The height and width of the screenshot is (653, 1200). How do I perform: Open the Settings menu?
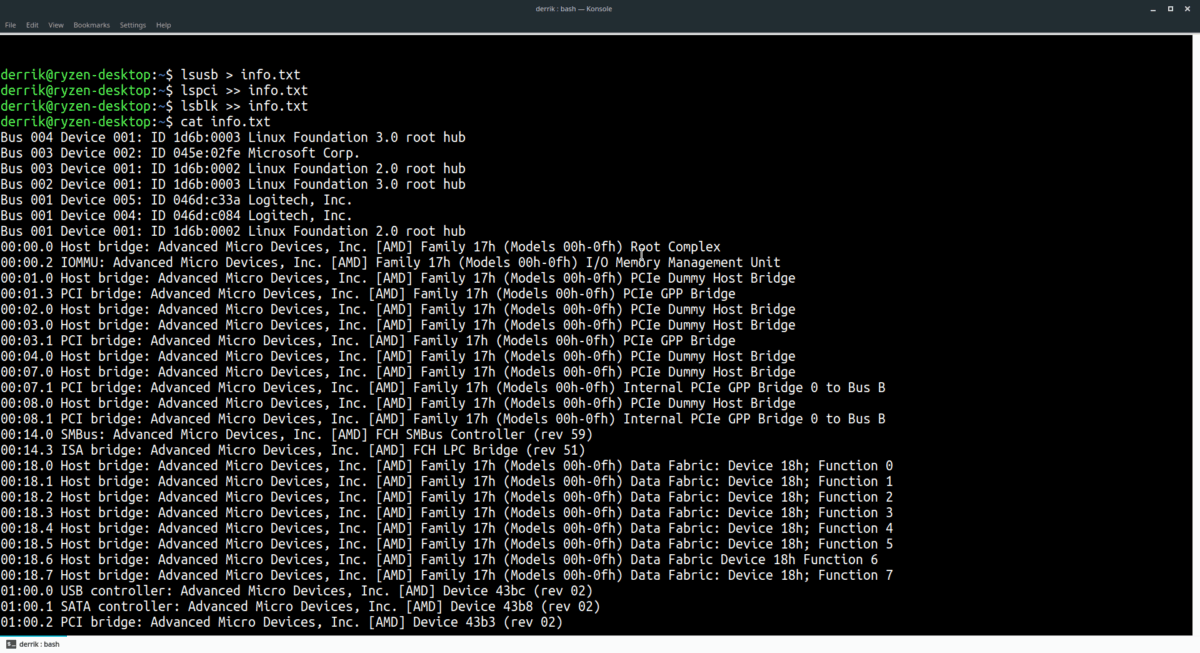(133, 24)
